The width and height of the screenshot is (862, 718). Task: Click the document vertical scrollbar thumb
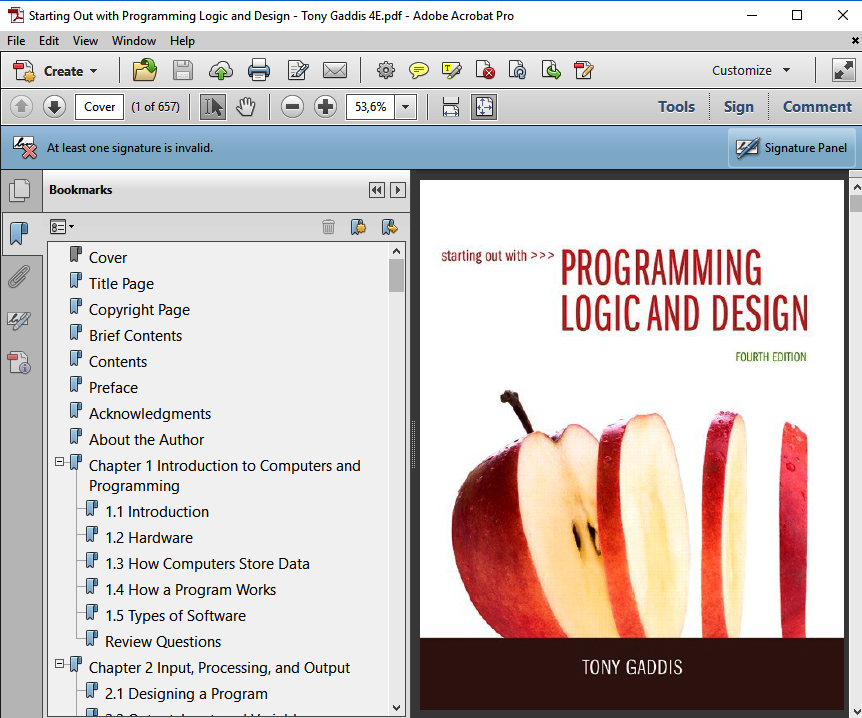point(856,203)
